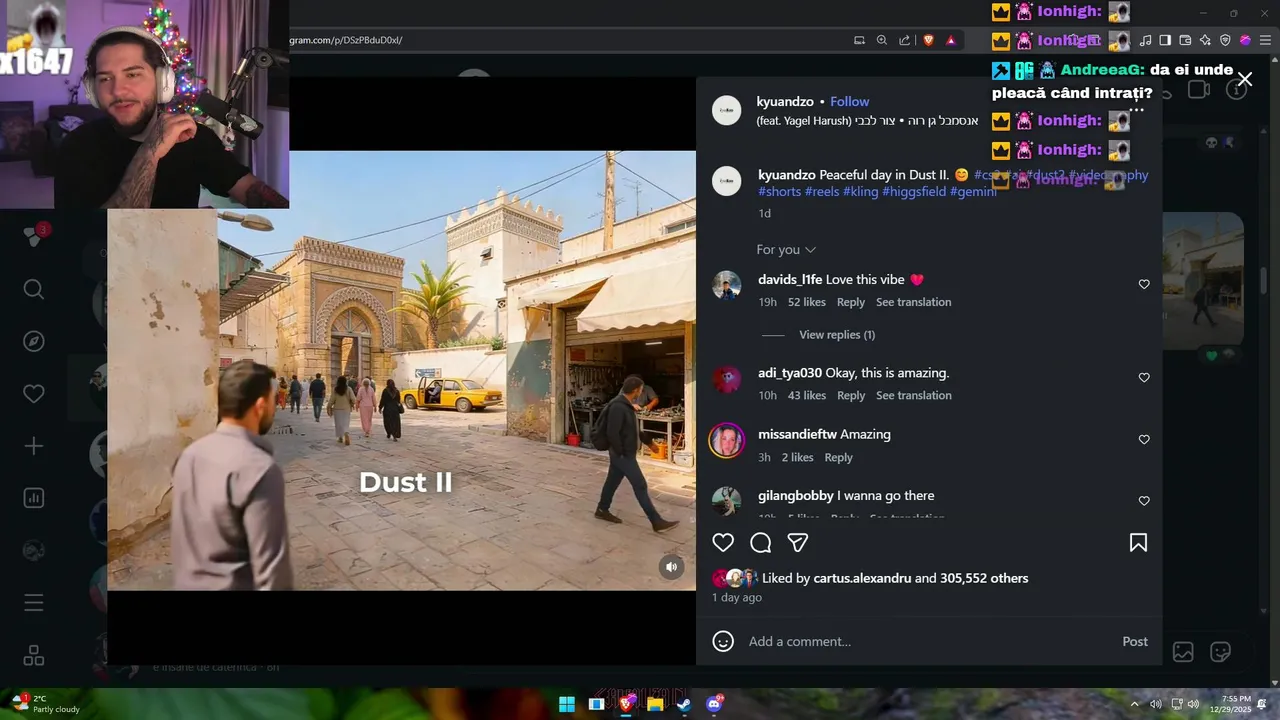Click the zoom magnifier in the address bar
The image size is (1280, 720).
coord(882,40)
